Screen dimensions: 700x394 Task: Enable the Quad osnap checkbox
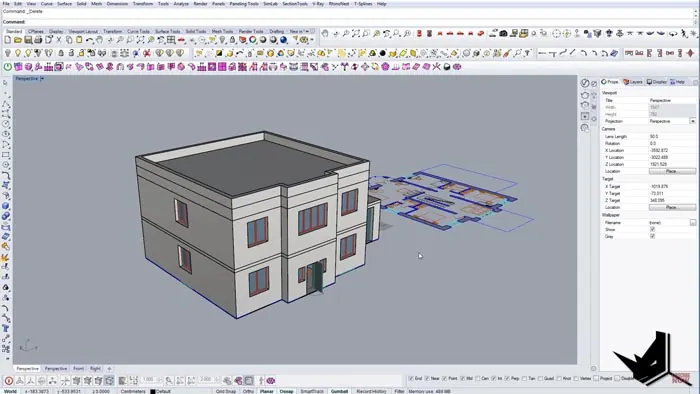click(541, 378)
